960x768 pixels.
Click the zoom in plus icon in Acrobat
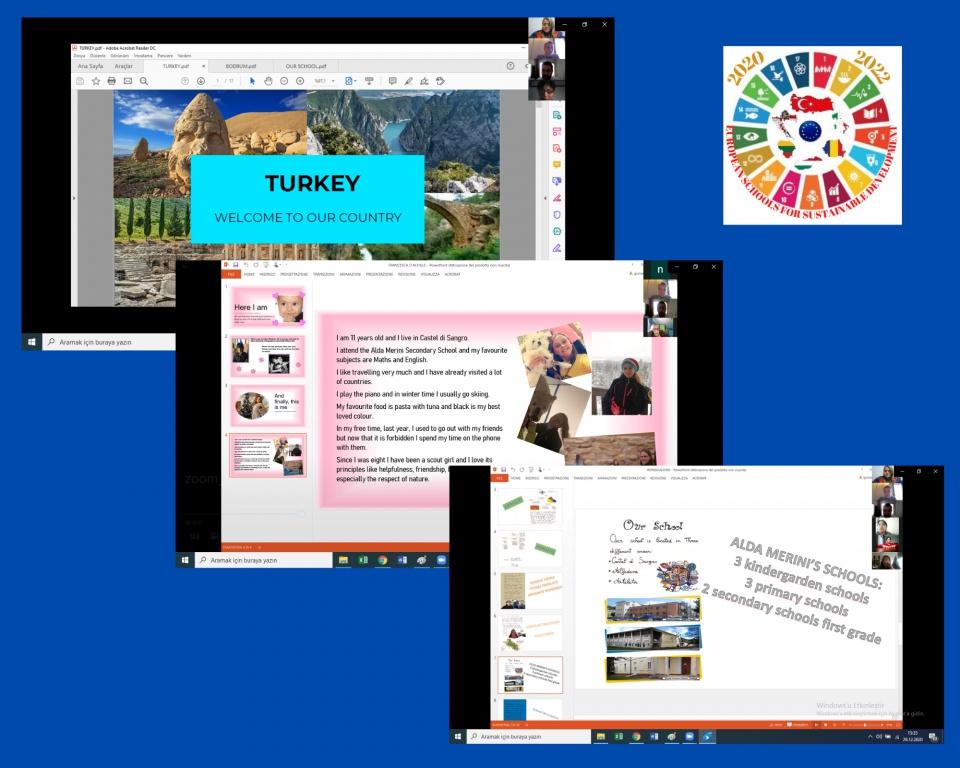300,81
